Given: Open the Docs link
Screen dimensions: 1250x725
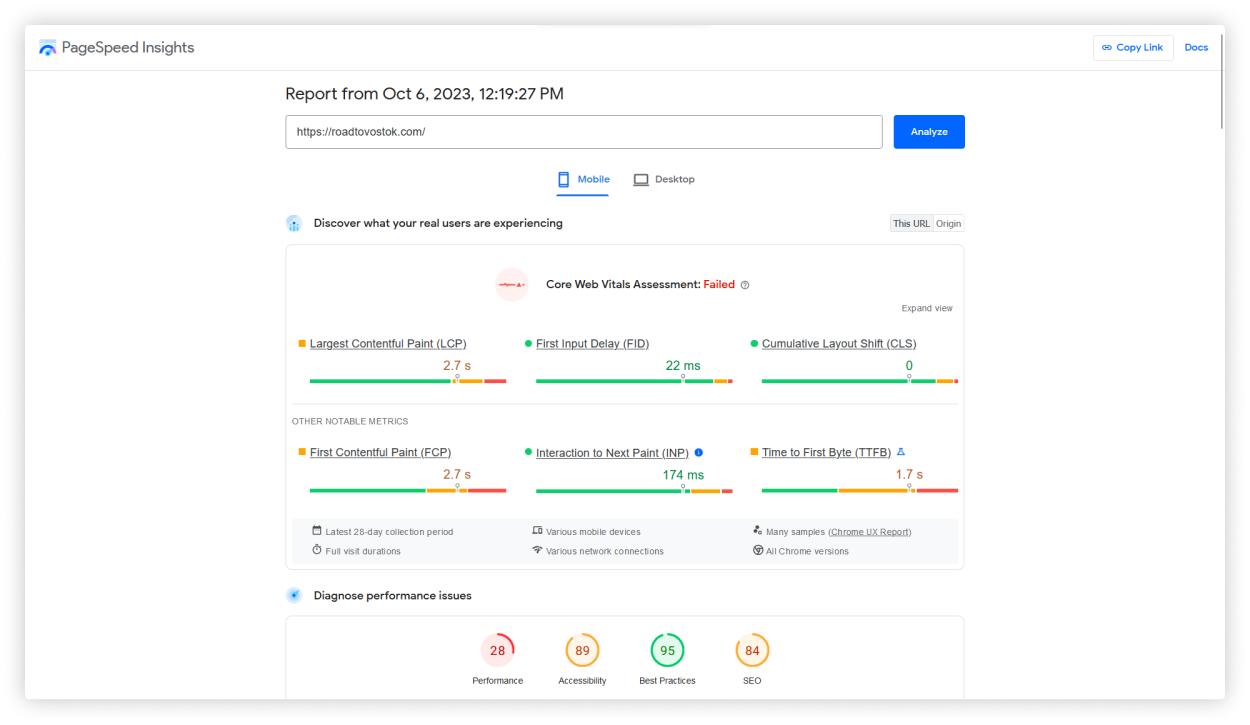Looking at the screenshot, I should point(1196,48).
